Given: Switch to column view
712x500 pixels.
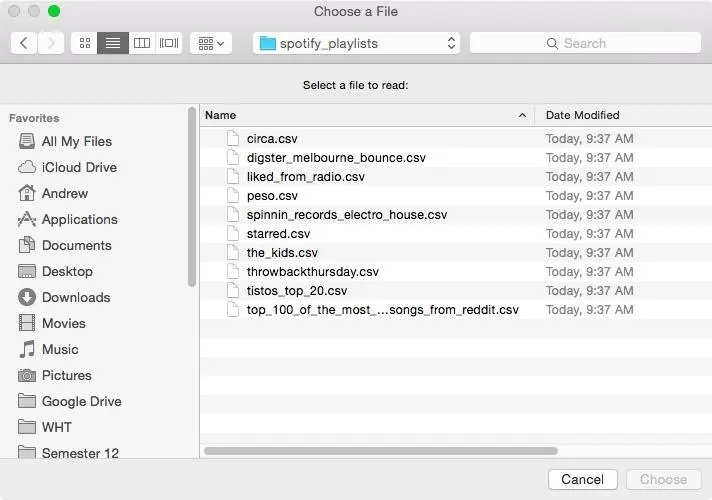Looking at the screenshot, I should point(142,43).
